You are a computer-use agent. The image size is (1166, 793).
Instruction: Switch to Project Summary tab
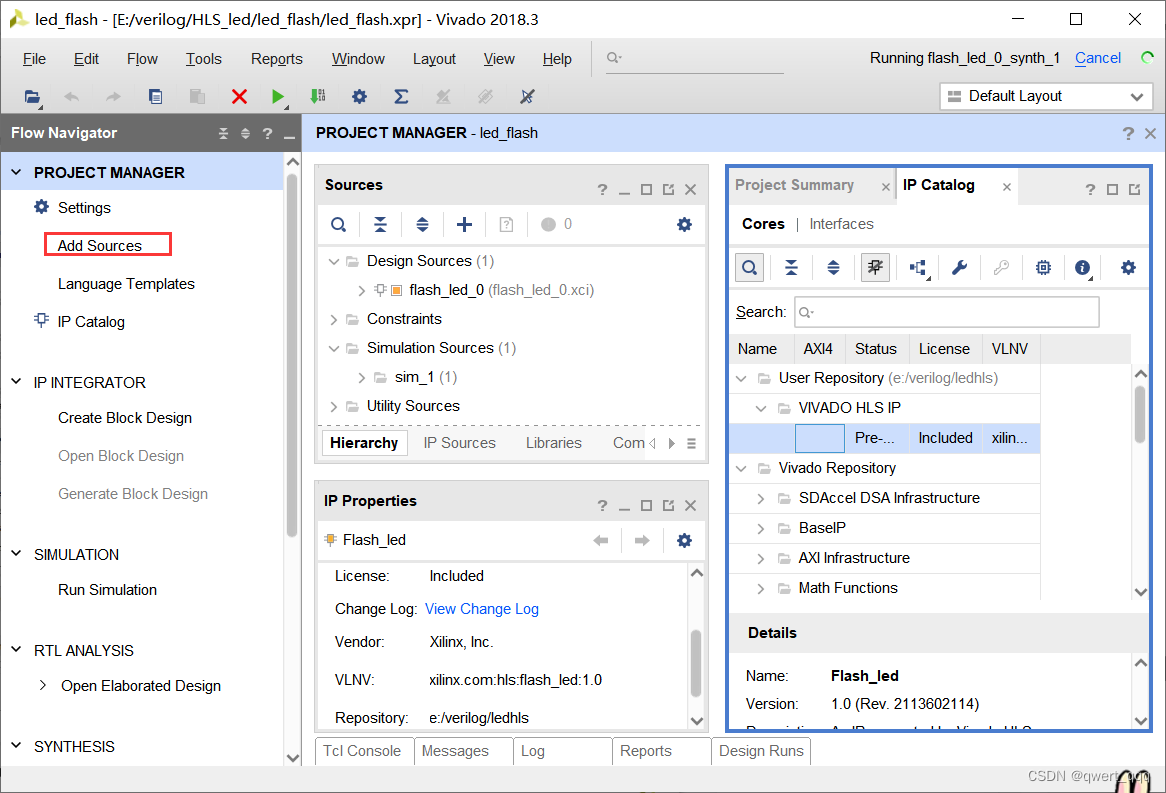(794, 185)
